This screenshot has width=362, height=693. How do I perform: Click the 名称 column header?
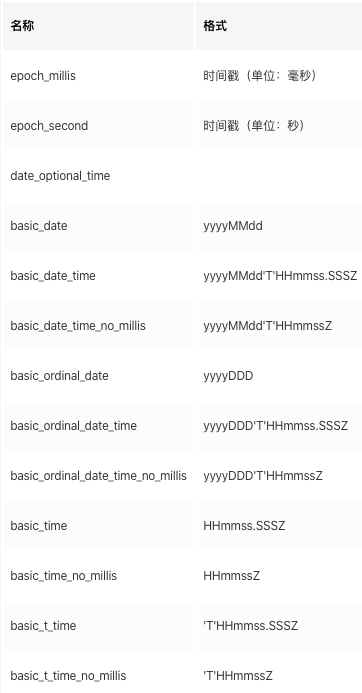tap(22, 26)
